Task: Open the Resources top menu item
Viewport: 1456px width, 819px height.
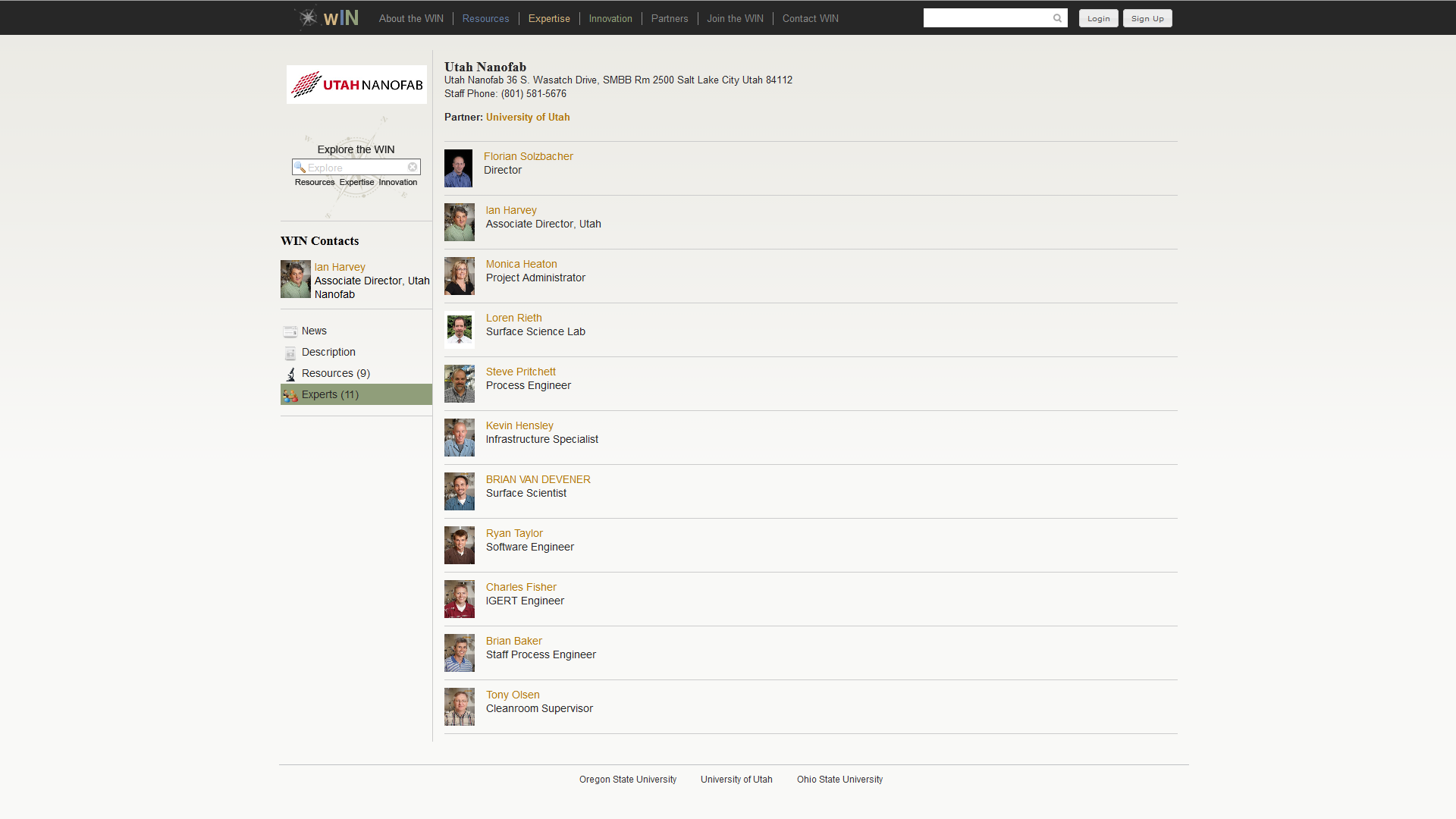Action: pos(485,18)
